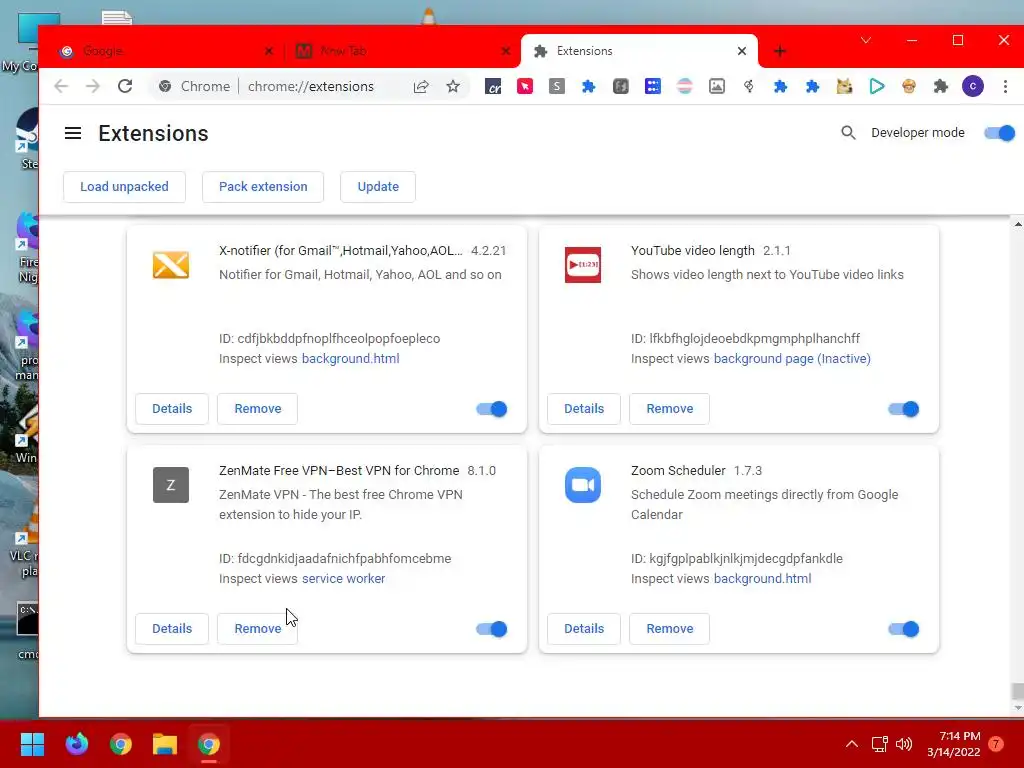Inspect YouTube video length background page link
The image size is (1024, 768).
point(792,359)
